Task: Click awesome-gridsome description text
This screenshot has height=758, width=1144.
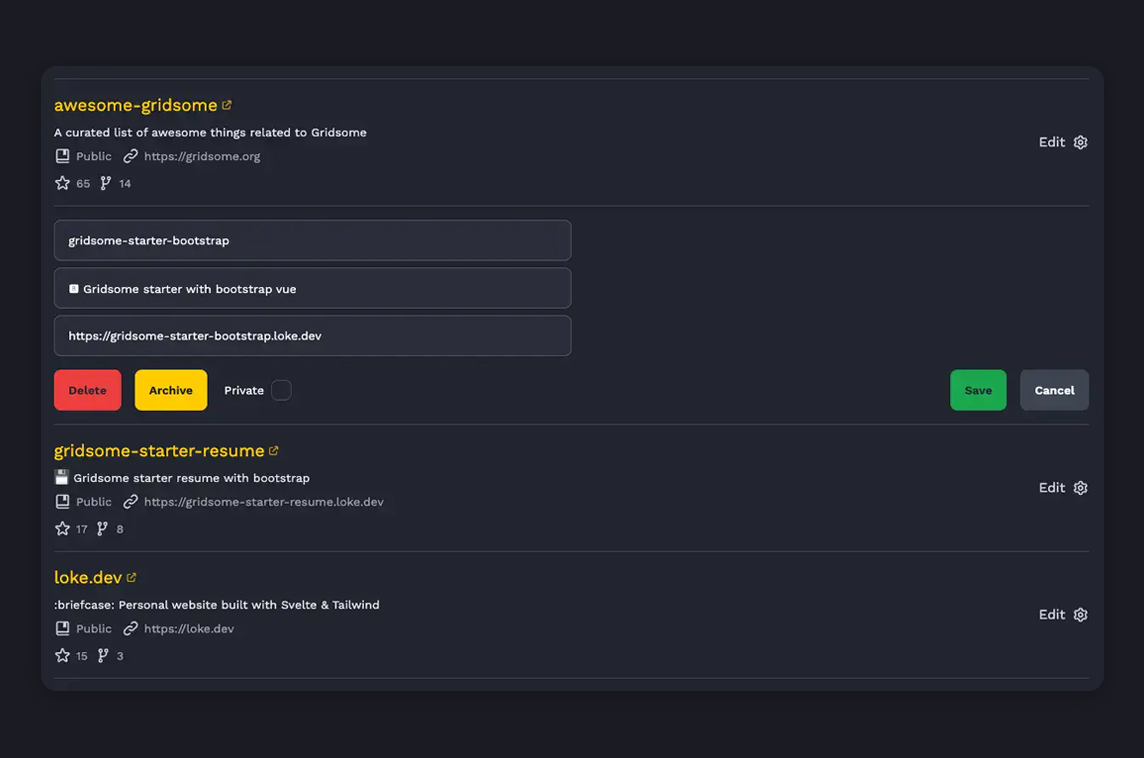Action: [210, 133]
